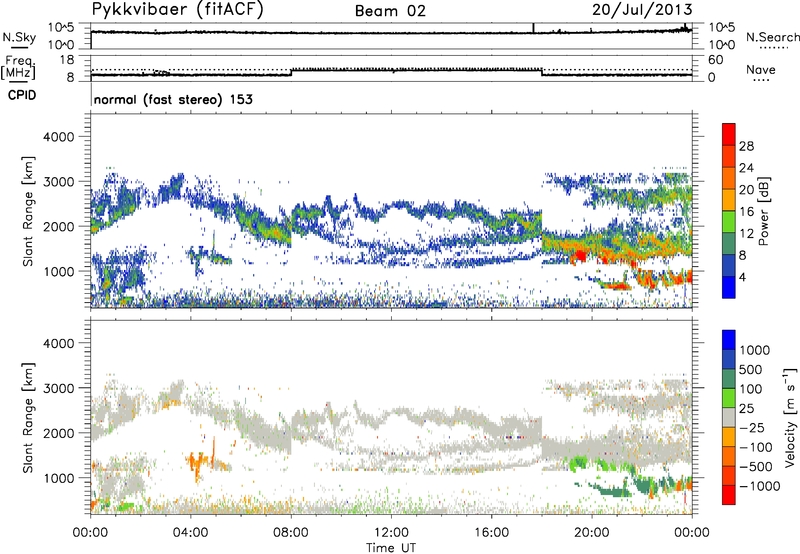
Task: Click the '18' frequency axis tick
Action: click(67, 59)
